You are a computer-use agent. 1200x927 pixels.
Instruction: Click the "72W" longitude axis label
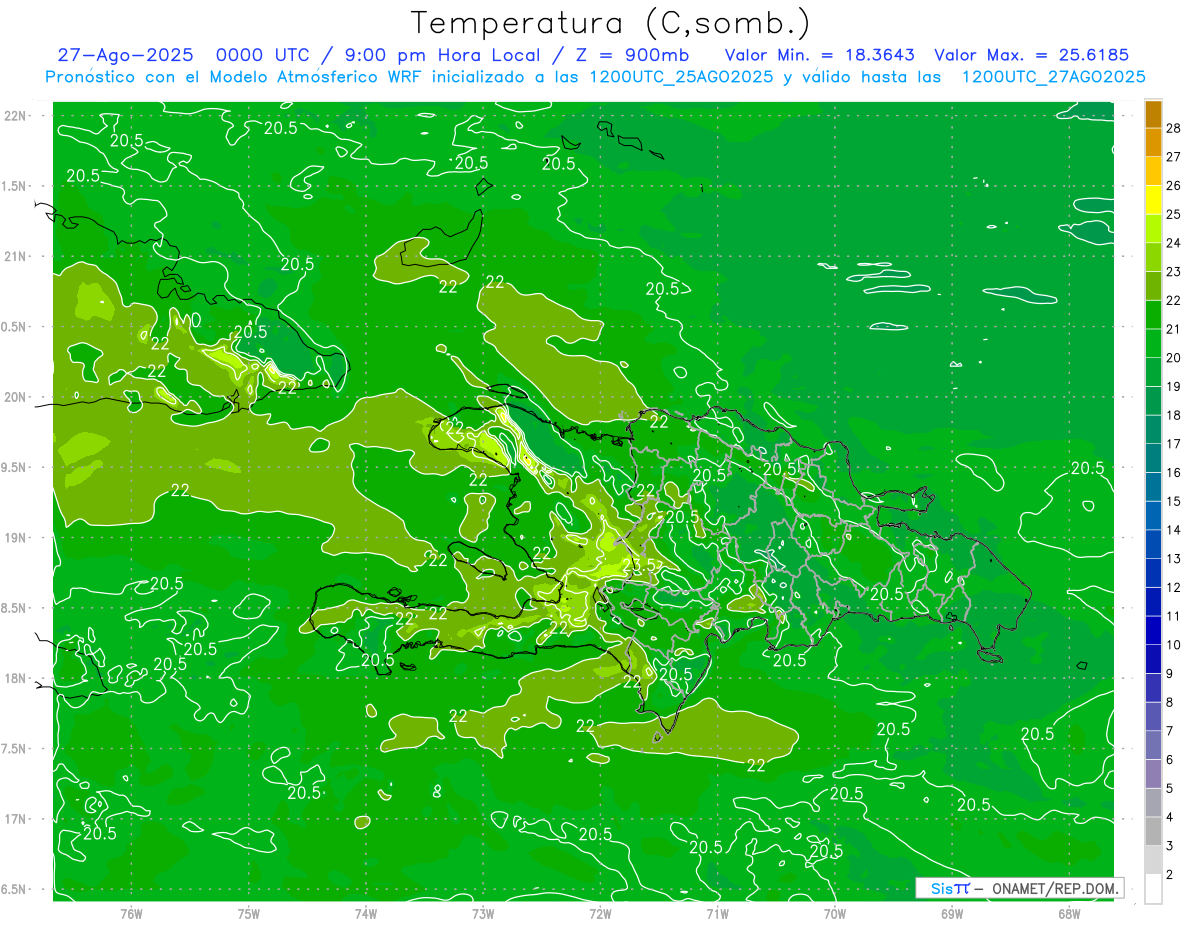click(600, 914)
